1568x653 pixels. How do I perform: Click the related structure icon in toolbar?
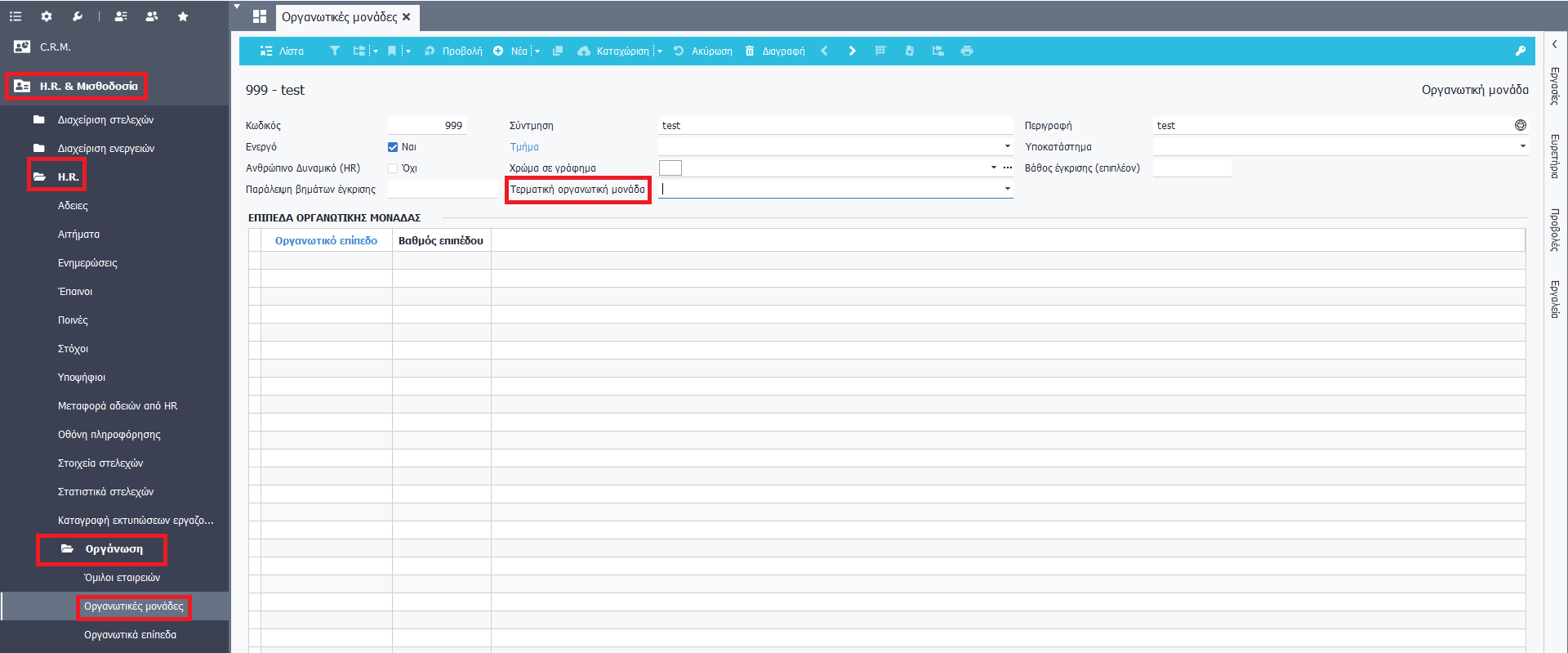click(938, 51)
